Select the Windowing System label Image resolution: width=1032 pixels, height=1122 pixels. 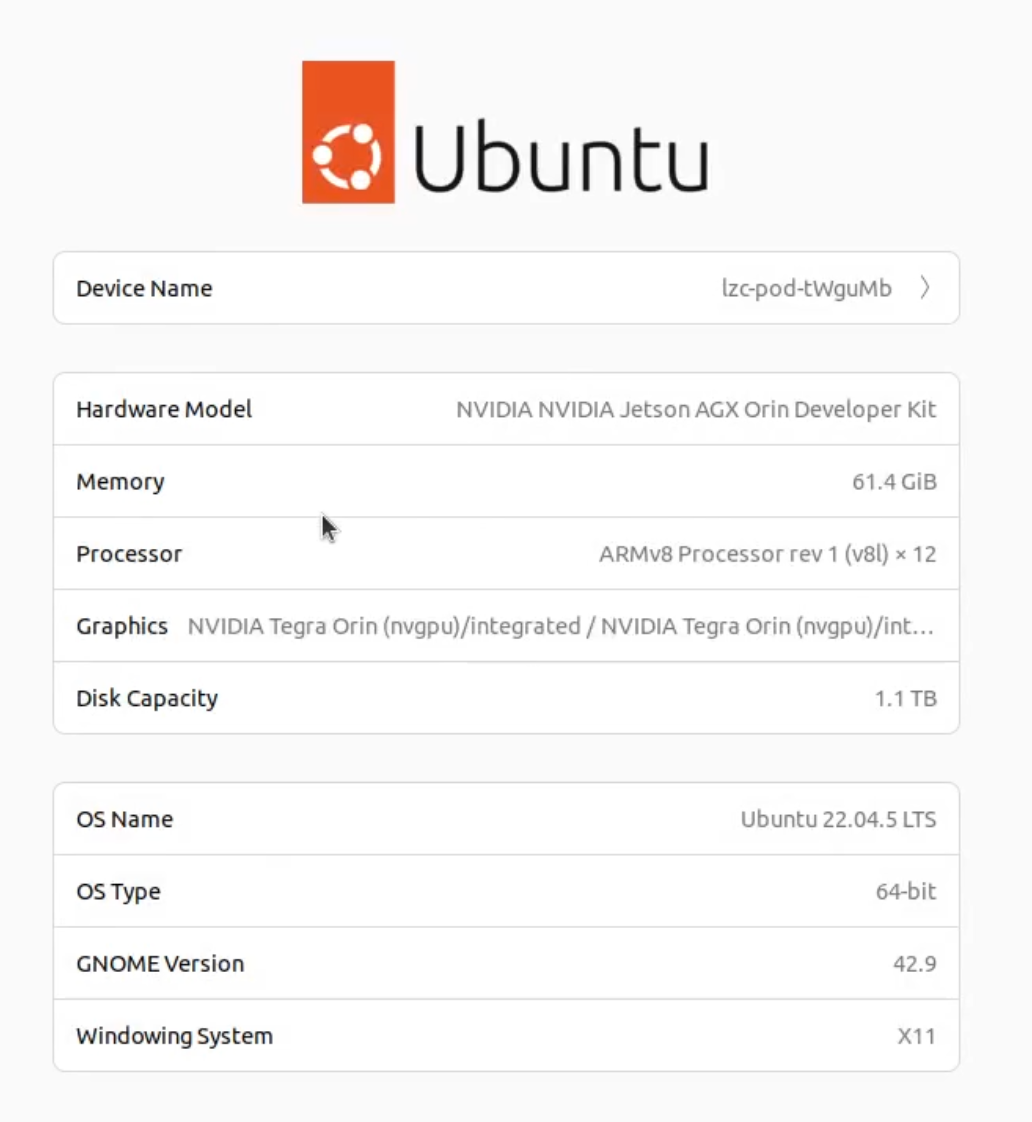click(175, 1036)
